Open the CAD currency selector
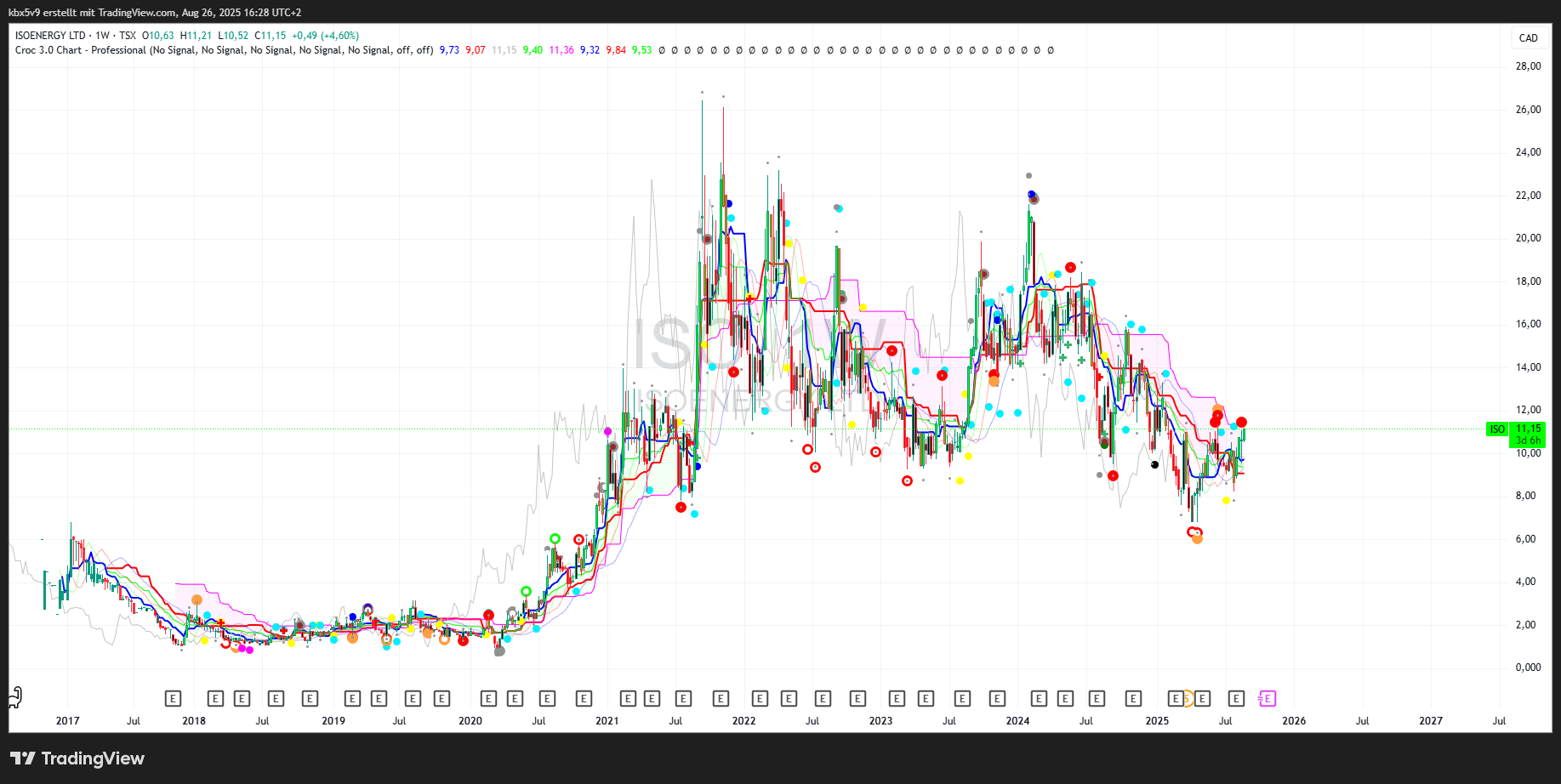Image resolution: width=1561 pixels, height=784 pixels. [1528, 38]
